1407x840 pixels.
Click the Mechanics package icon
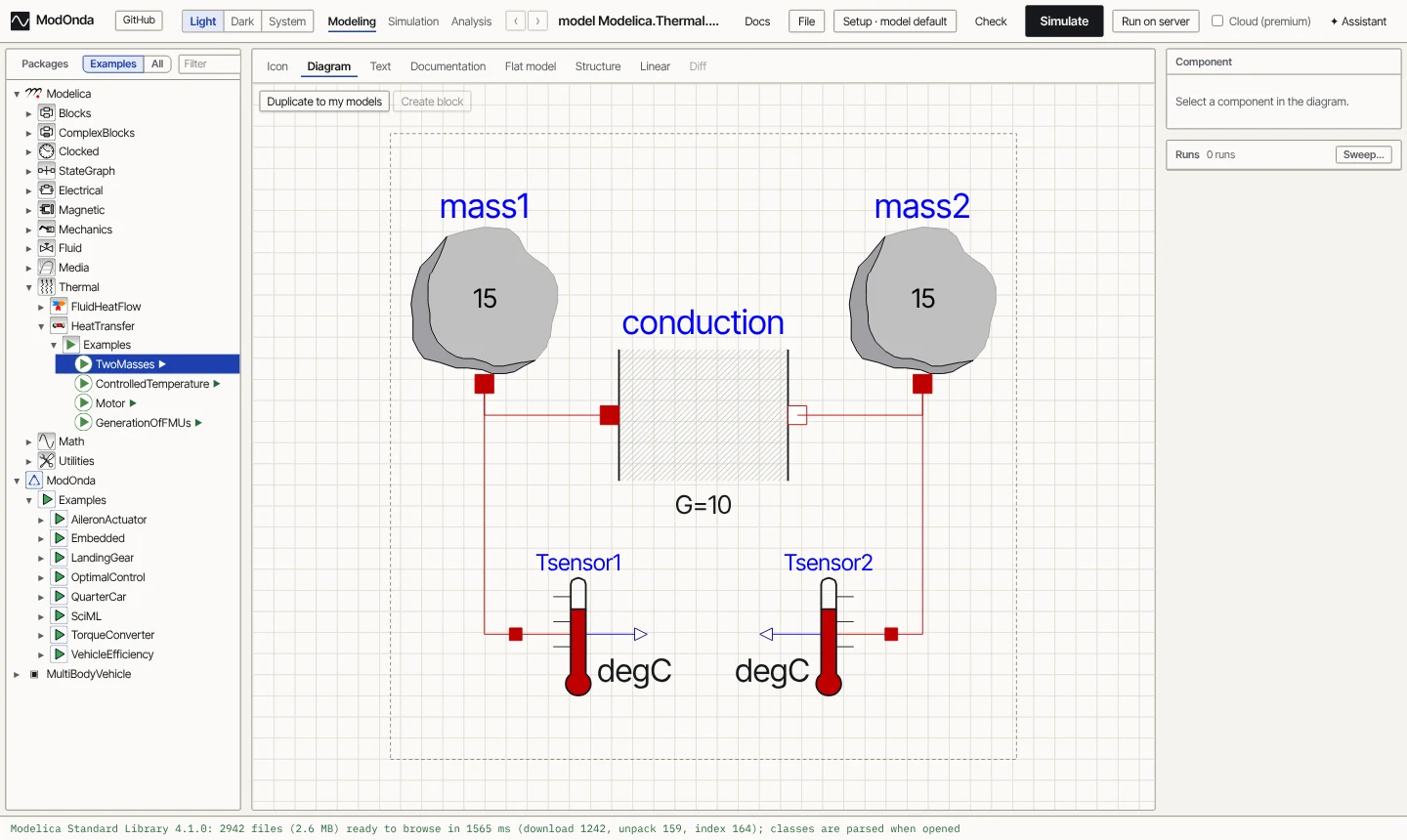pyautogui.click(x=47, y=230)
